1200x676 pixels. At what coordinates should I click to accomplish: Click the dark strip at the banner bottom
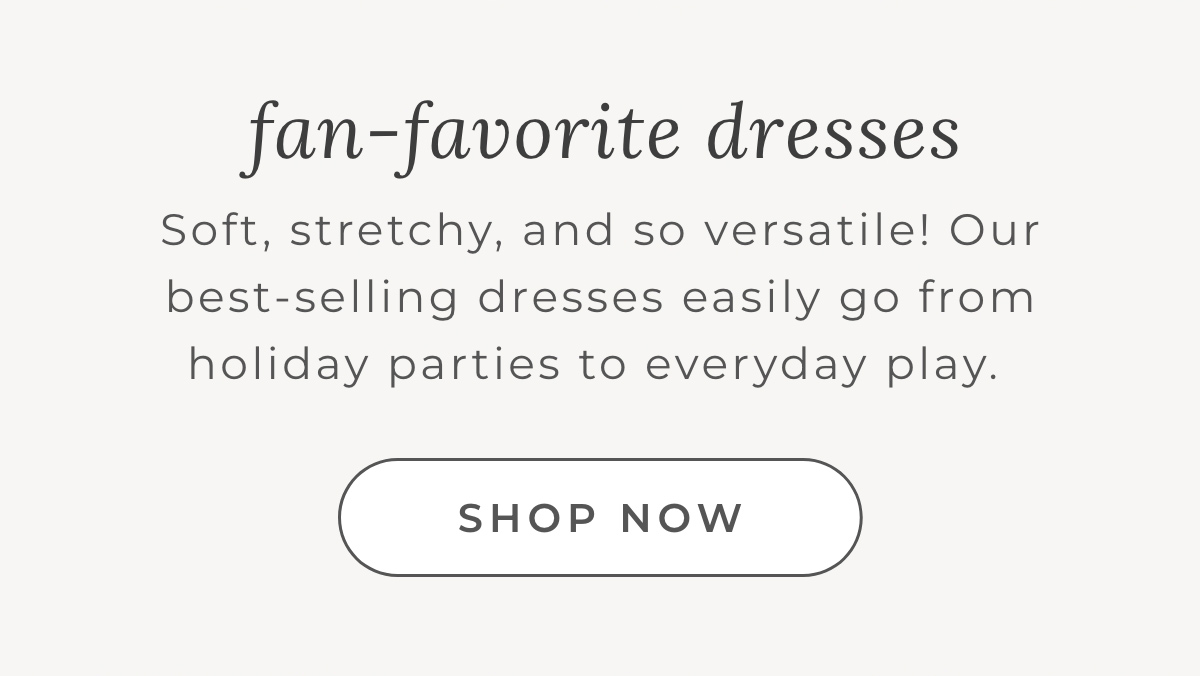click(x=600, y=673)
